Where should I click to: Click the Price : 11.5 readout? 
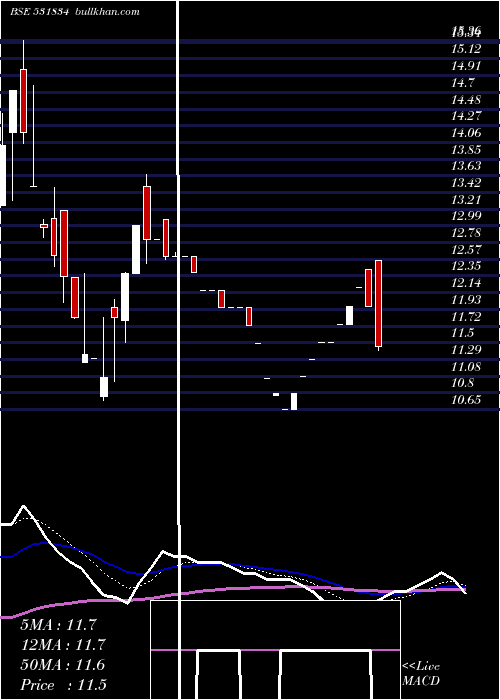pyautogui.click(x=63, y=685)
